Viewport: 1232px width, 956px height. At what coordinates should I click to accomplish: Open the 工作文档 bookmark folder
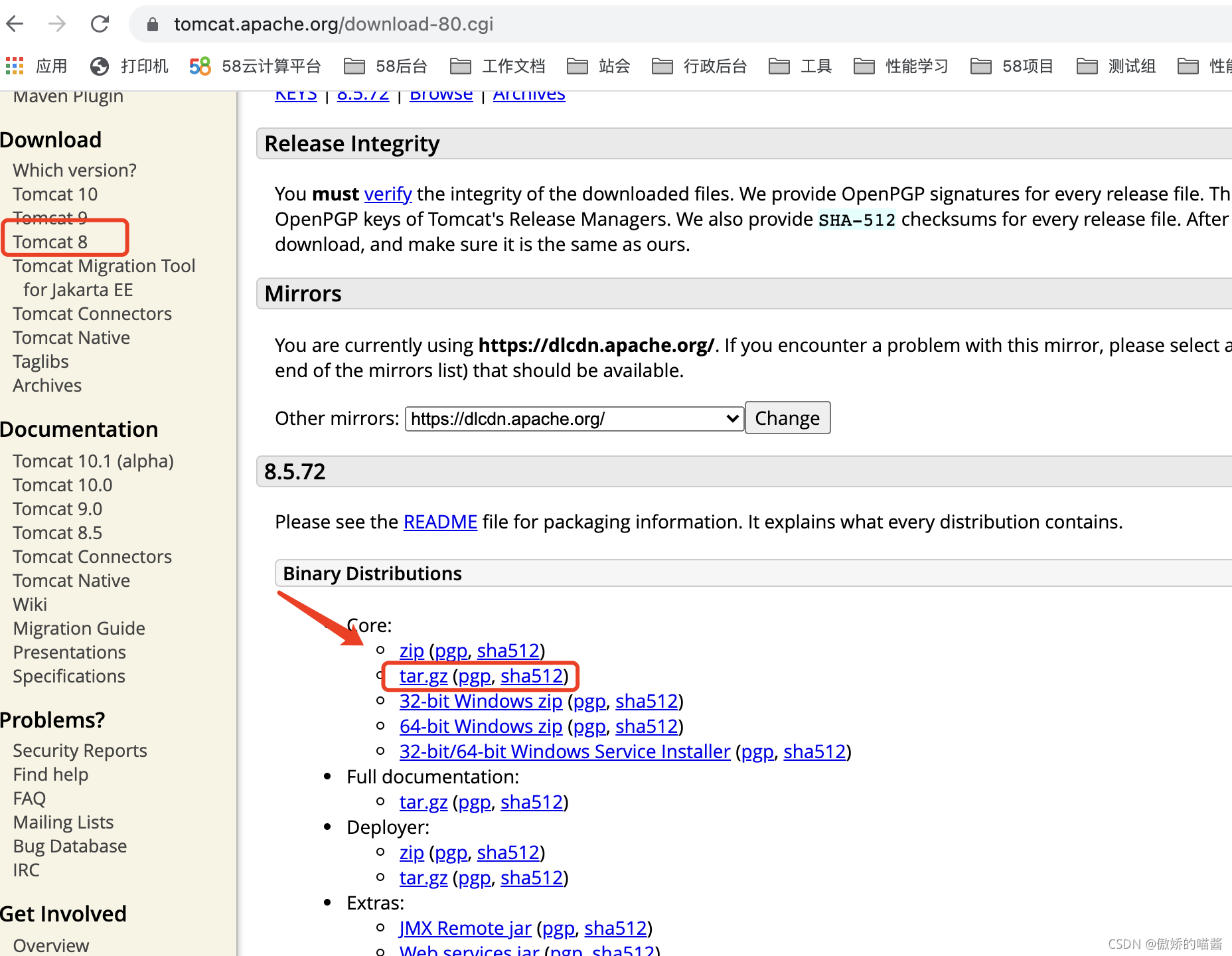click(x=497, y=66)
